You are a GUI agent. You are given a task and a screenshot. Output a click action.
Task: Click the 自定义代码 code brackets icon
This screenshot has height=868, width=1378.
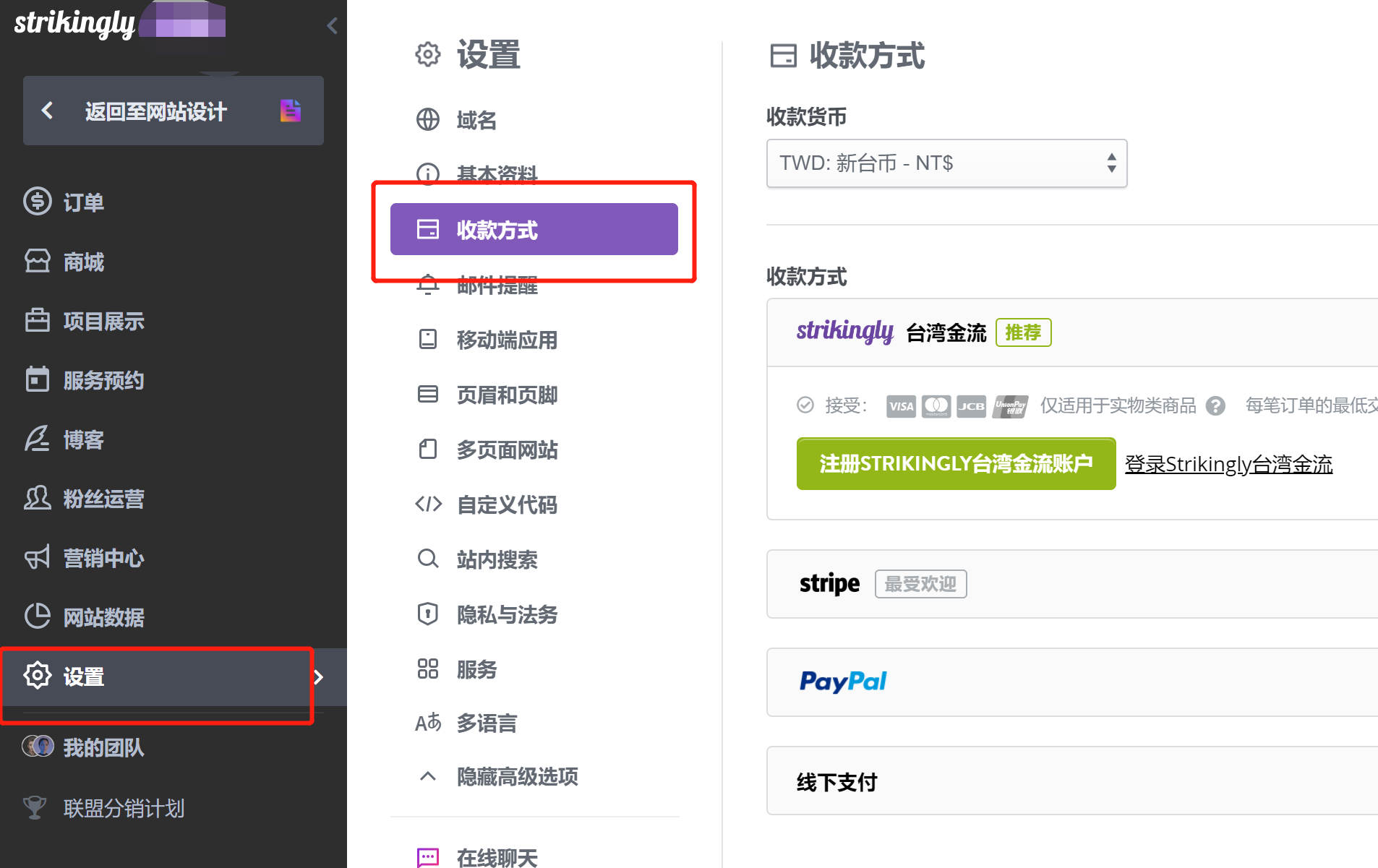coord(428,504)
